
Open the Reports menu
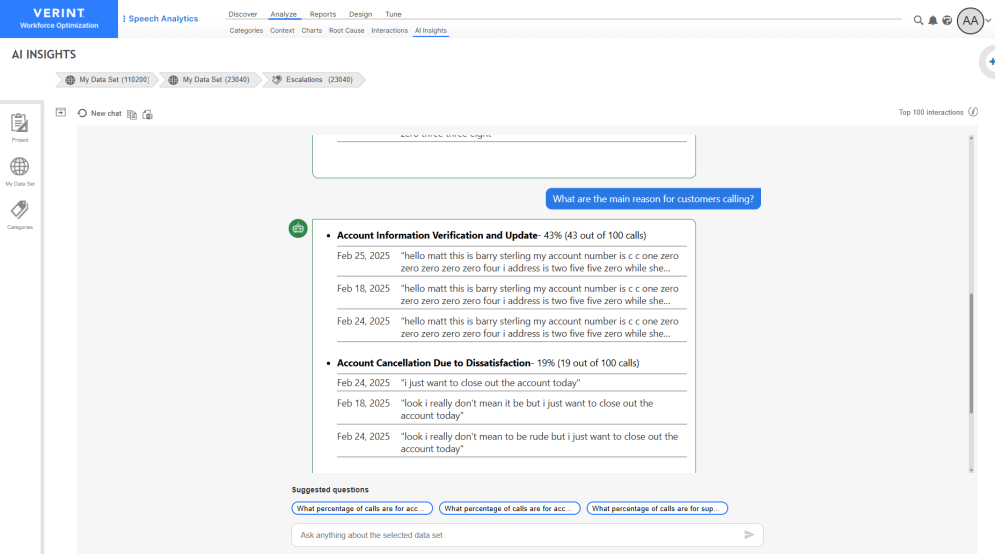coord(323,14)
